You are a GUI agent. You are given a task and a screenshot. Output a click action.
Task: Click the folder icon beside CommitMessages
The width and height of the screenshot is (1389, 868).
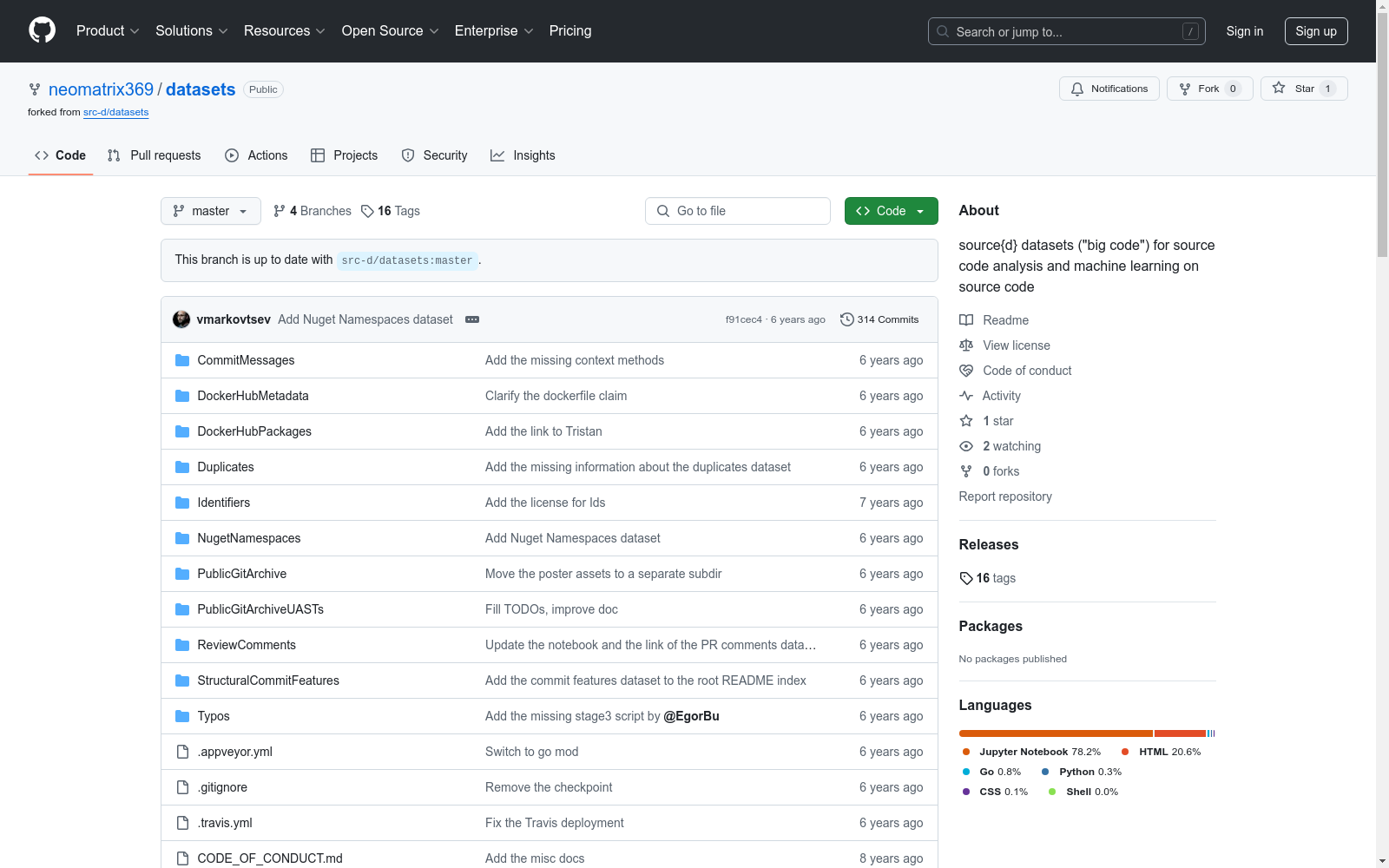pyautogui.click(x=182, y=360)
